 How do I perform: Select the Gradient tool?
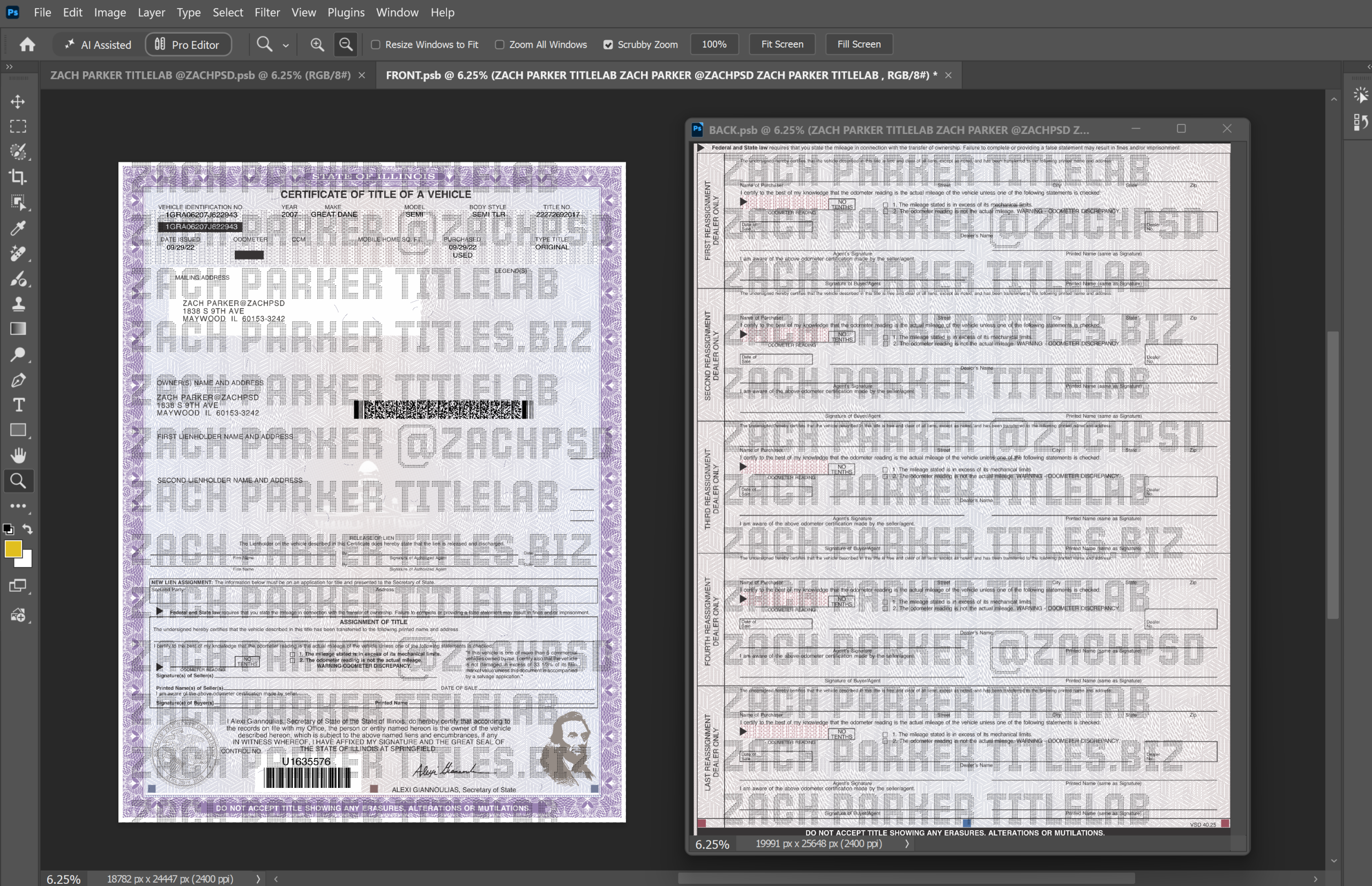click(x=18, y=329)
